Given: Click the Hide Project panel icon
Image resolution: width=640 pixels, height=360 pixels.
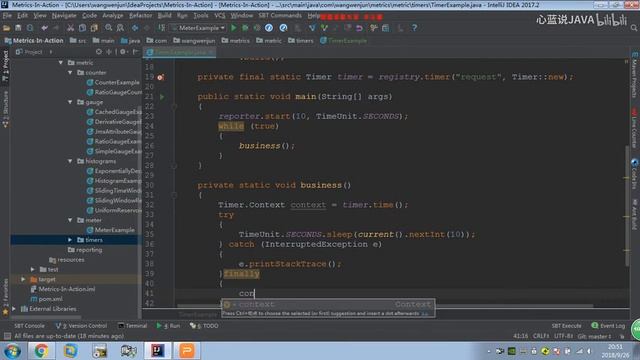Looking at the screenshot, I should pos(136,52).
